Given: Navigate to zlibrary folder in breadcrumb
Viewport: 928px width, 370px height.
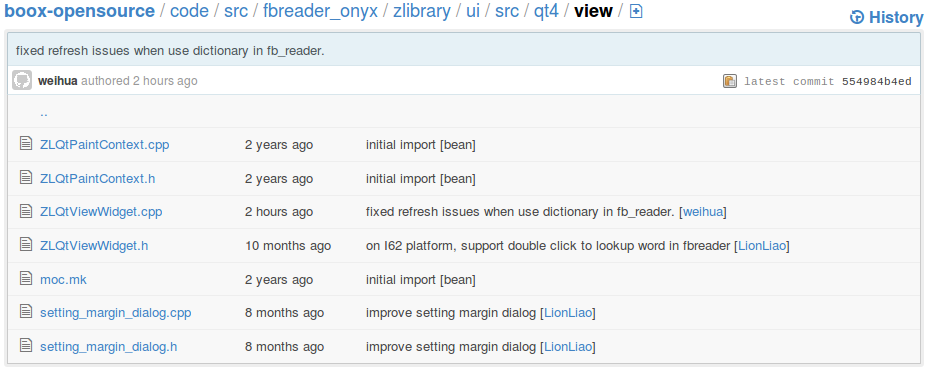Looking at the screenshot, I should (x=421, y=11).
